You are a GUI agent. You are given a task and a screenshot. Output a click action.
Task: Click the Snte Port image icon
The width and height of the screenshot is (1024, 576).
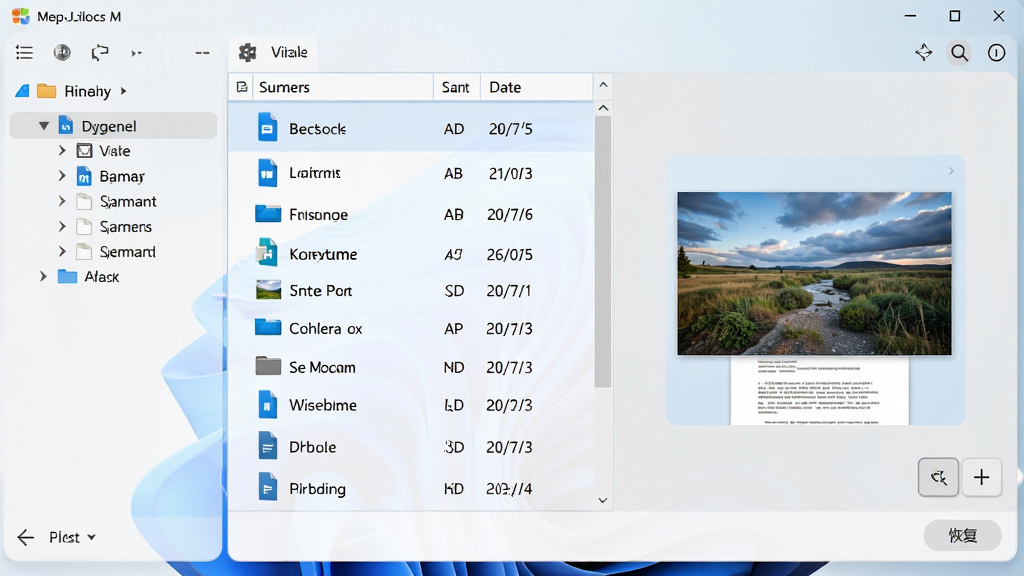[x=268, y=290]
